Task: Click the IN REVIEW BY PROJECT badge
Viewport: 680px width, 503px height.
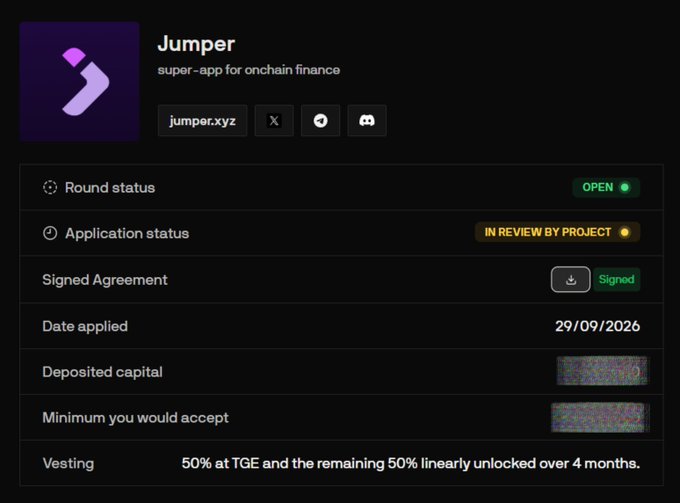Action: [x=557, y=232]
